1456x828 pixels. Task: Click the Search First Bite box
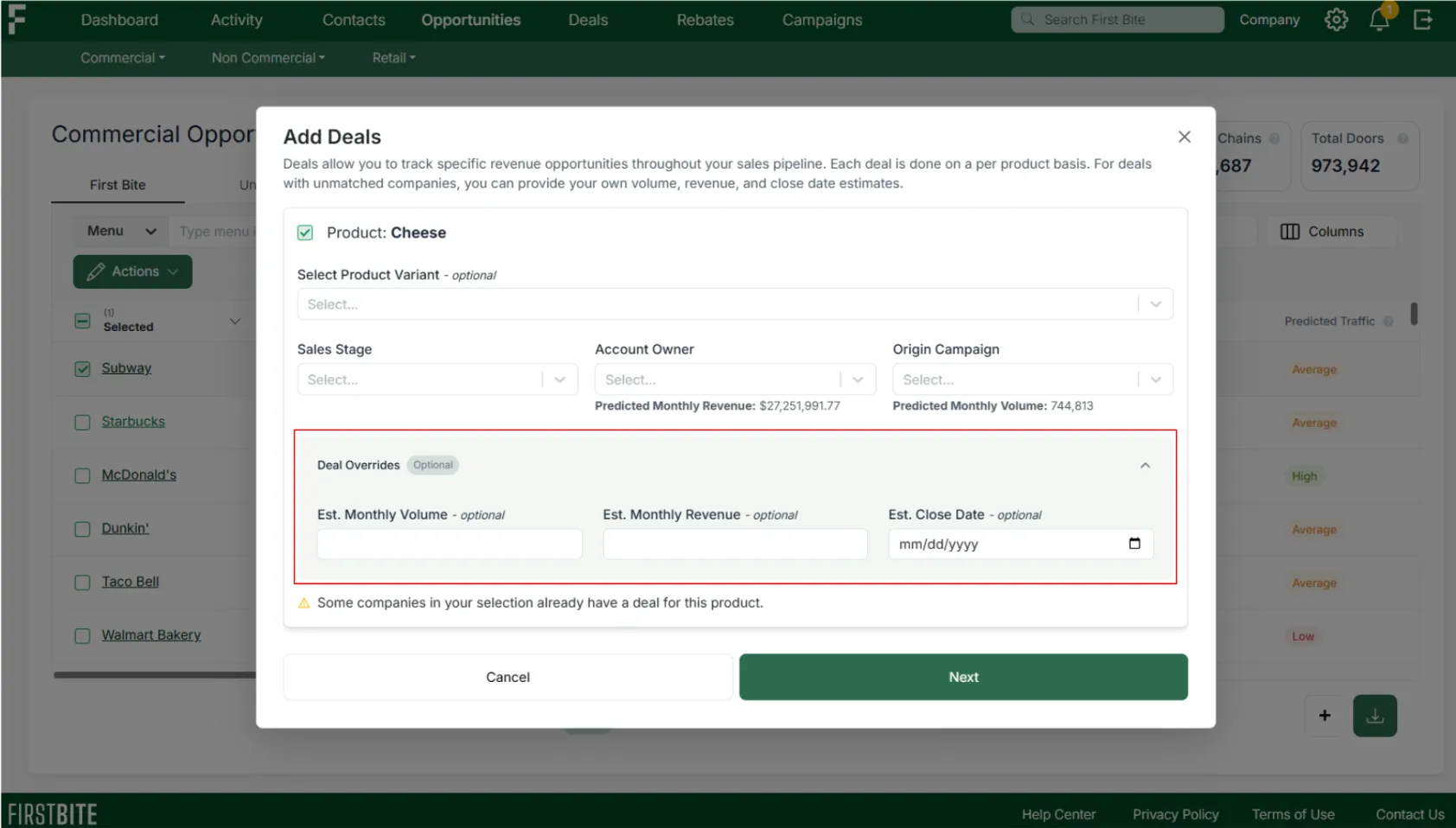1117,19
